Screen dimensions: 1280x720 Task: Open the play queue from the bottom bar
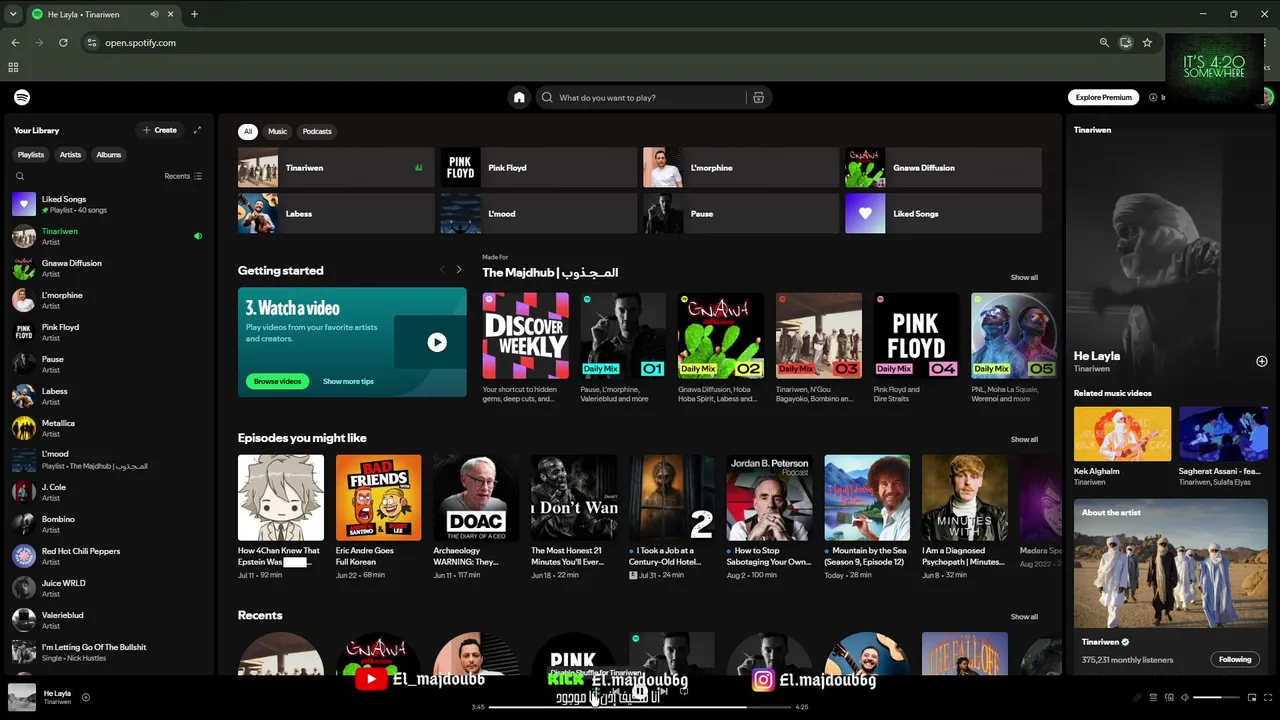1153,697
